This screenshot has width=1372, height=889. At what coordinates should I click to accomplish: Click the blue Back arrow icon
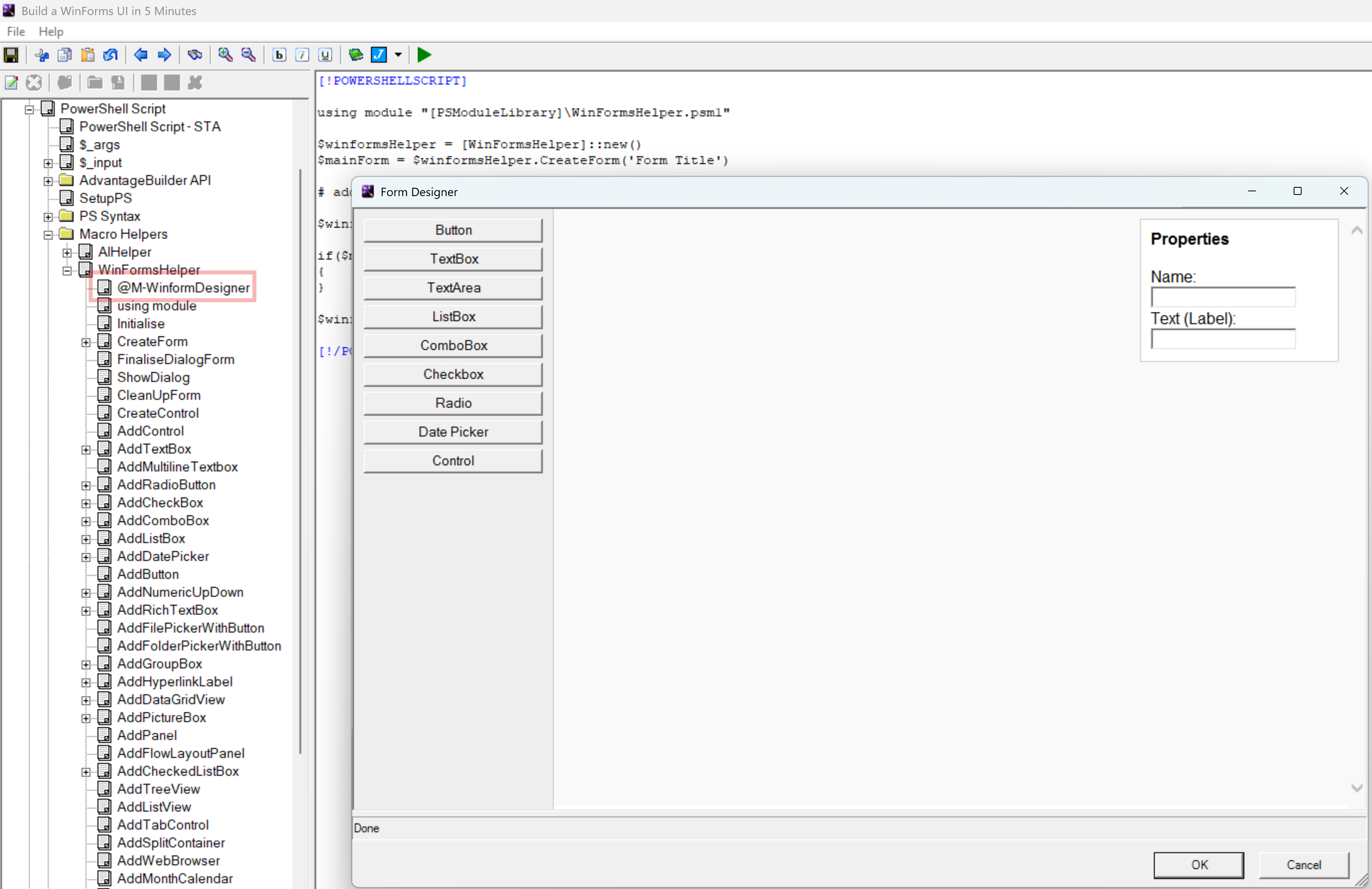tap(141, 55)
